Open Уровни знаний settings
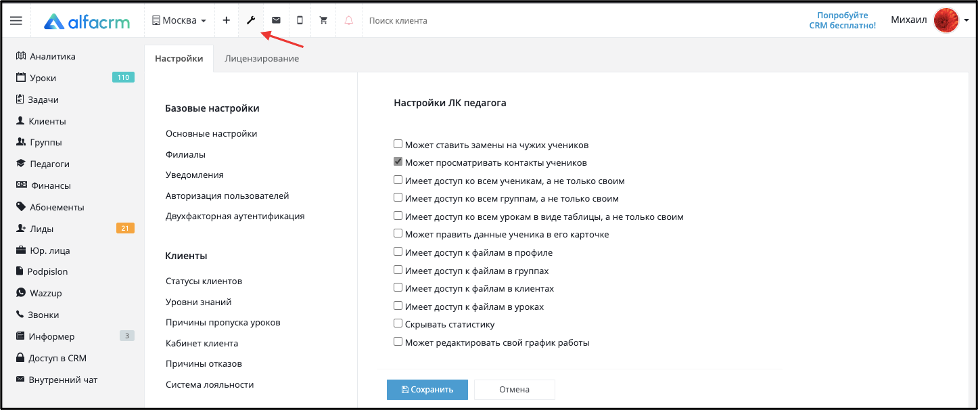Screen dimensions: 979x410 [199, 302]
